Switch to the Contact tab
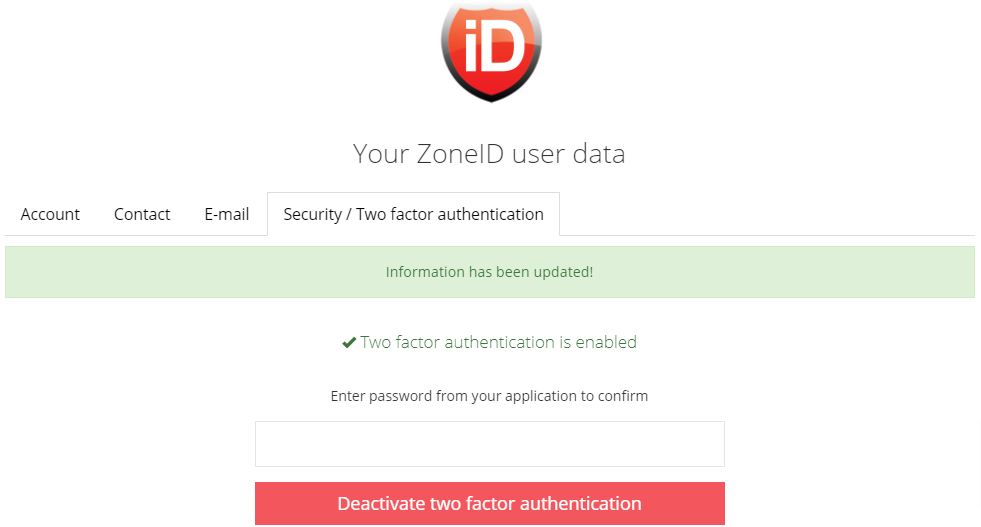Image resolution: width=981 pixels, height=527 pixels. (x=142, y=214)
